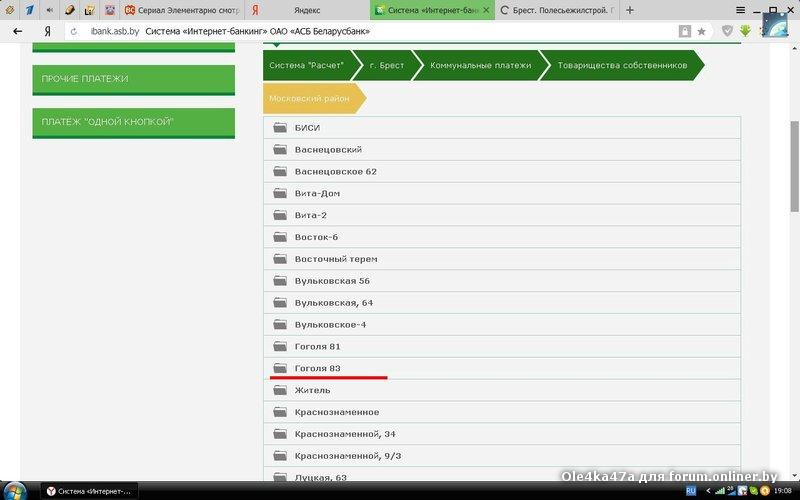Open the sixth pinned tab with pink icon
Viewport: 800px width, 500px height.
[x=109, y=10]
